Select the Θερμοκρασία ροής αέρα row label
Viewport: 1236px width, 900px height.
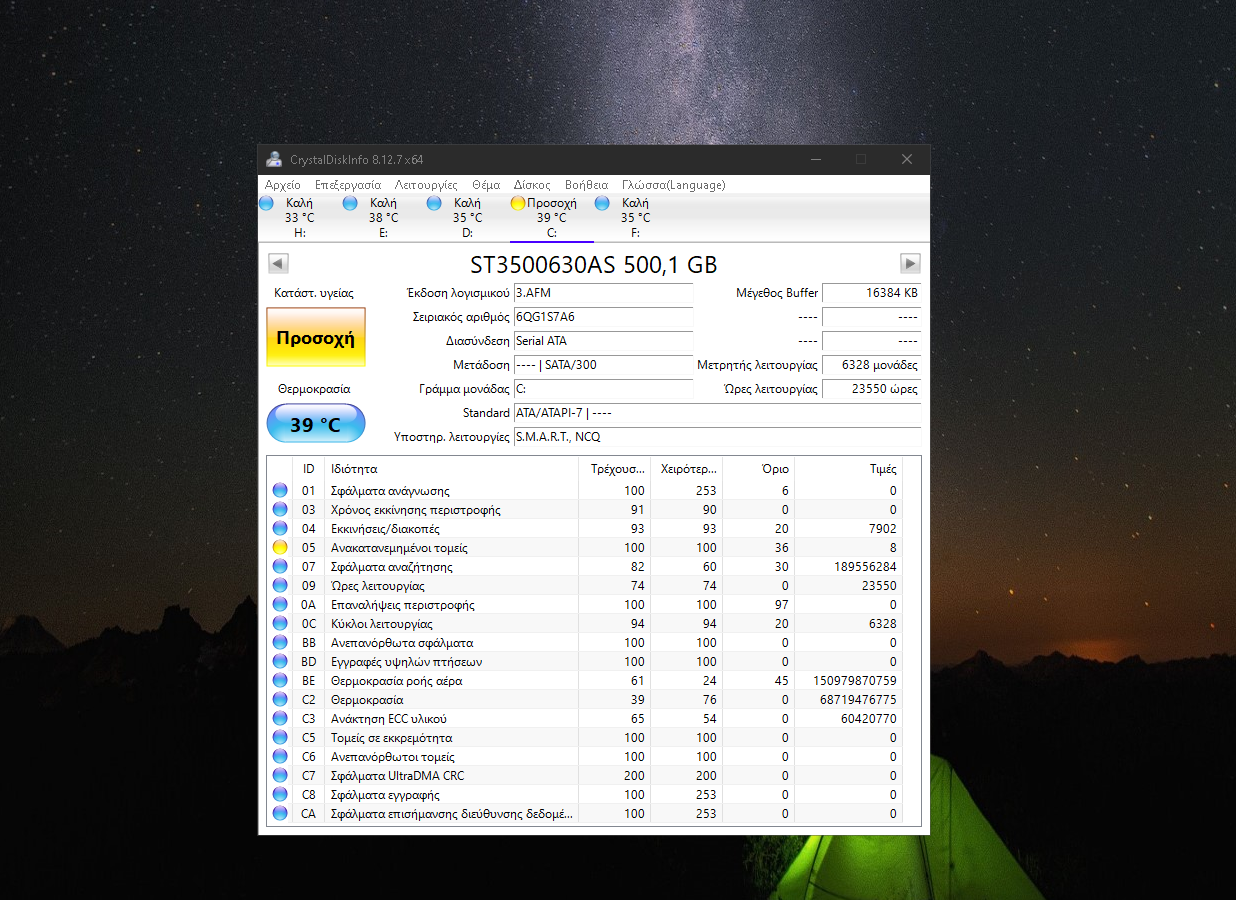pos(397,681)
